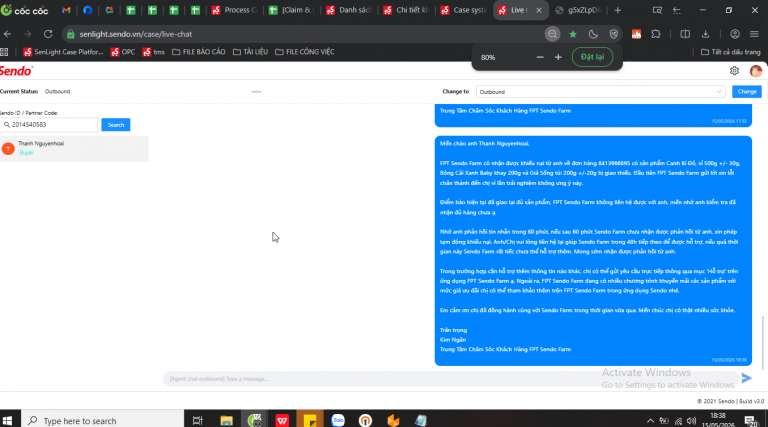
Task: Open the notifications center icon
Action: tap(751, 421)
